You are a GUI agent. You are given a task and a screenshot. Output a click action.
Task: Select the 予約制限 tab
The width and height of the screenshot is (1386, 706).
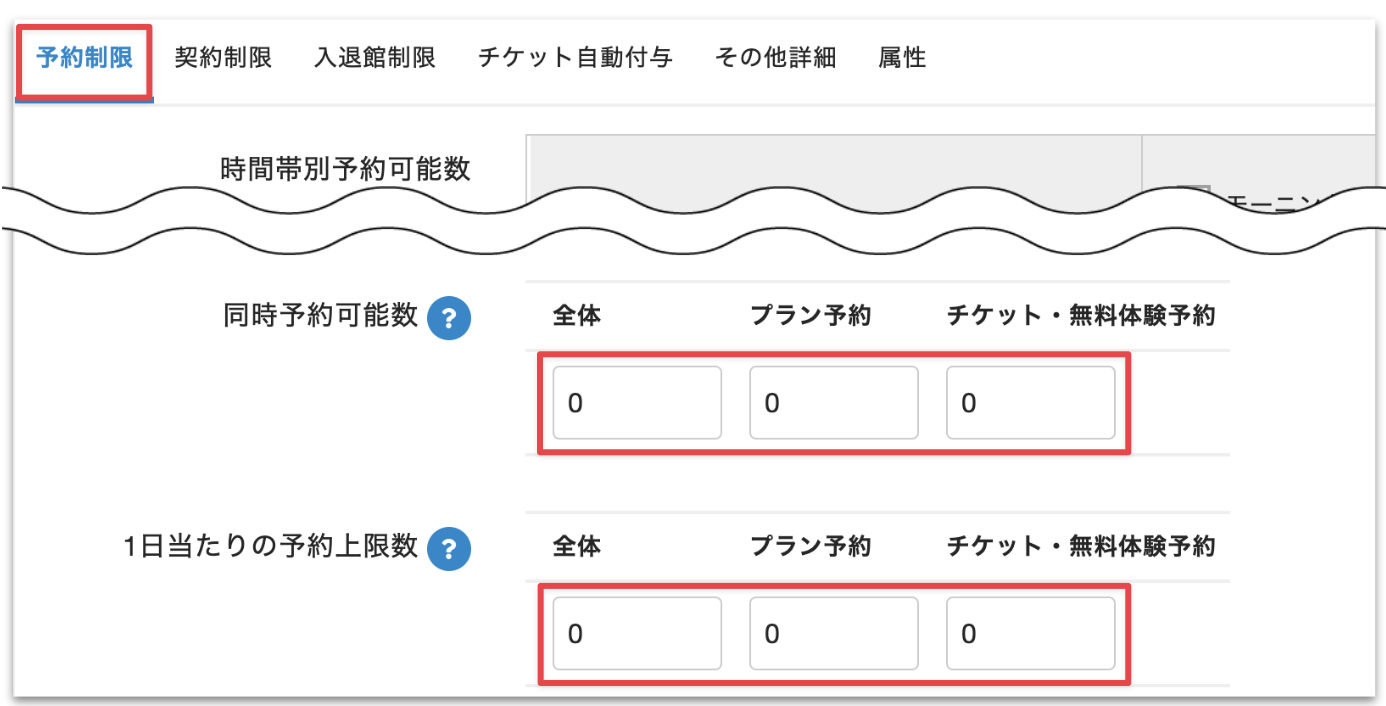84,58
